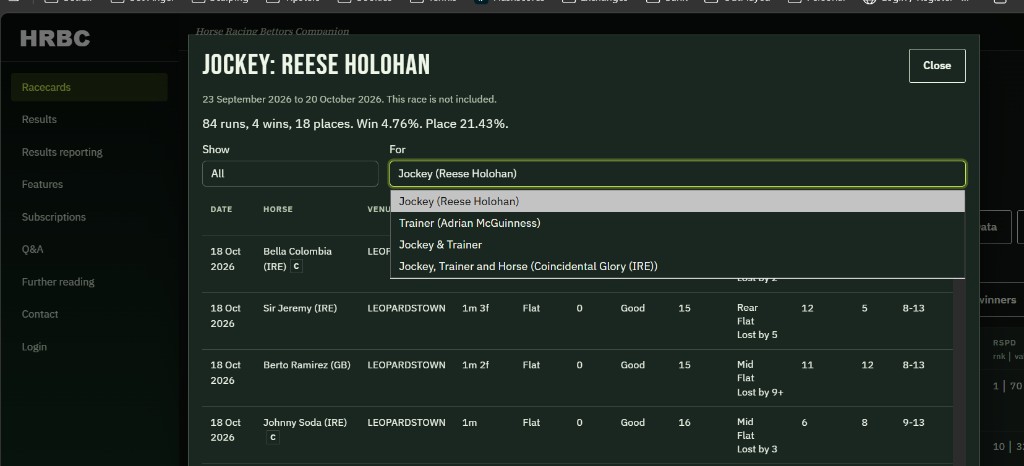Click the HORSE column header
The width and height of the screenshot is (1024, 466).
[278, 209]
